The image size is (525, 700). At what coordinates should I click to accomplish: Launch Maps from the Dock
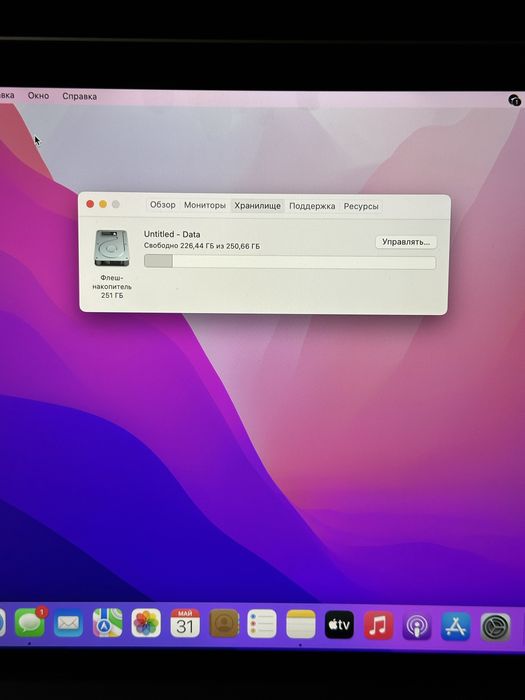107,623
